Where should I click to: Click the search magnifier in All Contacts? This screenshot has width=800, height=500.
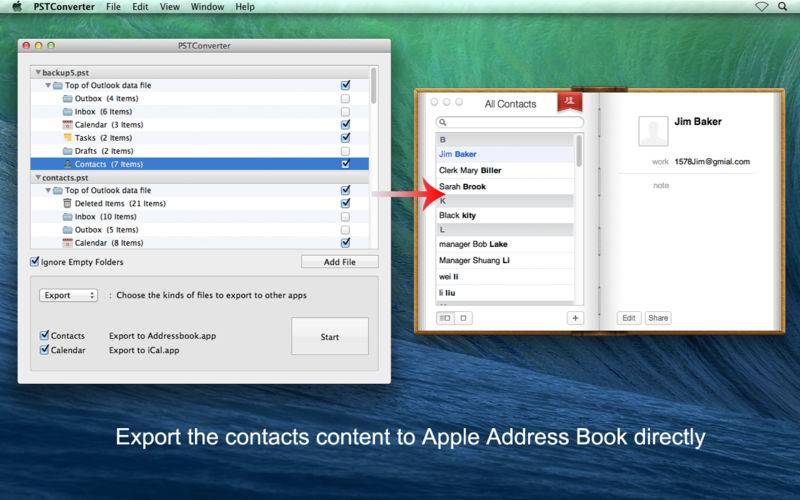443,122
